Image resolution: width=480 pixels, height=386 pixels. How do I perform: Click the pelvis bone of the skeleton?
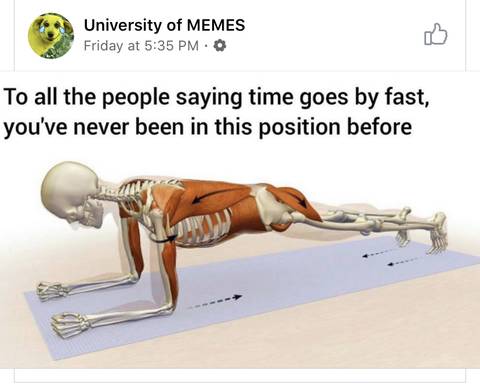272,207
